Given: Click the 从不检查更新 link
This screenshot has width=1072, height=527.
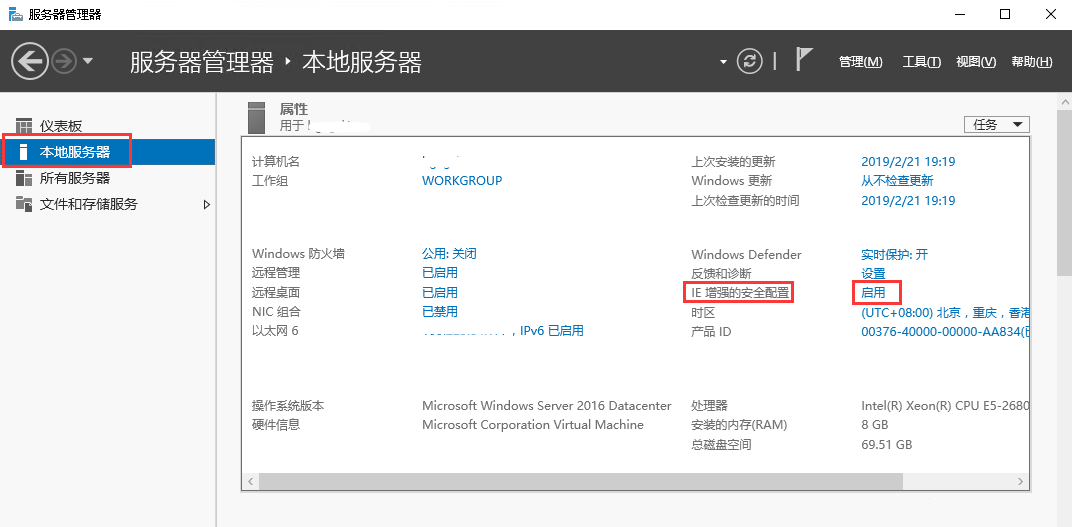Looking at the screenshot, I should [x=897, y=181].
